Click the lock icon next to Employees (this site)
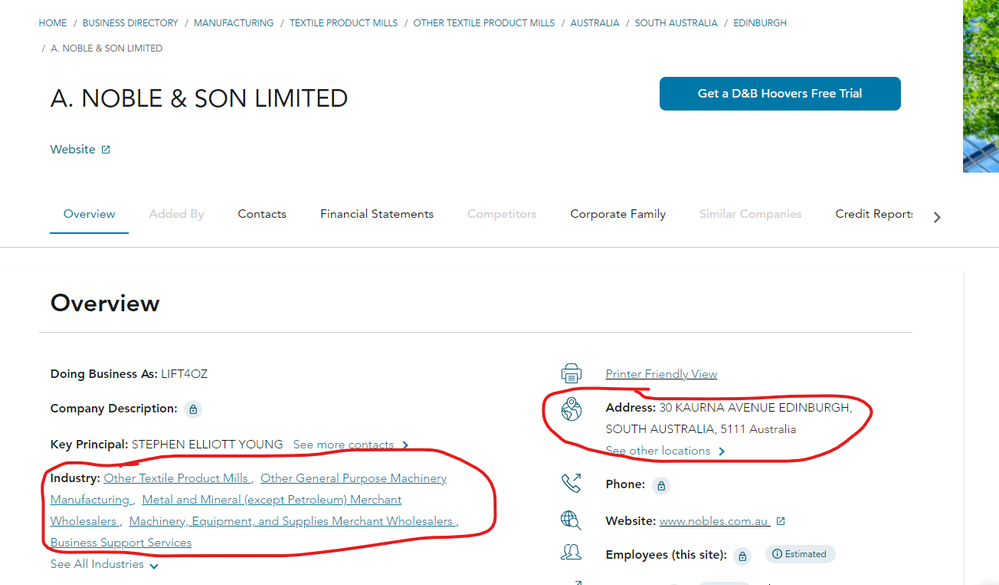Image resolution: width=999 pixels, height=585 pixels. 742,556
